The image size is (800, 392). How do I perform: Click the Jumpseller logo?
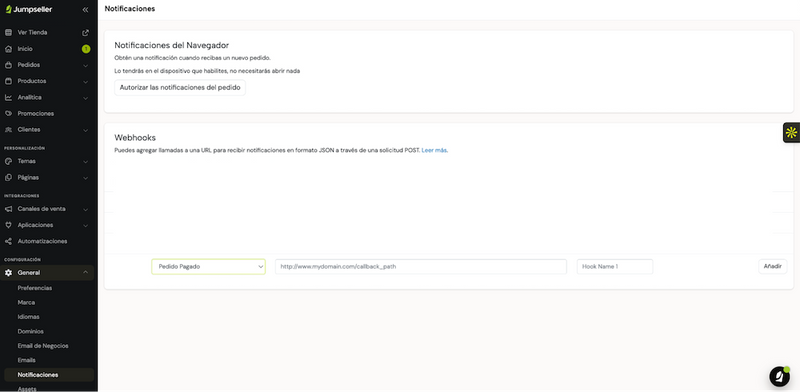click(29, 9)
